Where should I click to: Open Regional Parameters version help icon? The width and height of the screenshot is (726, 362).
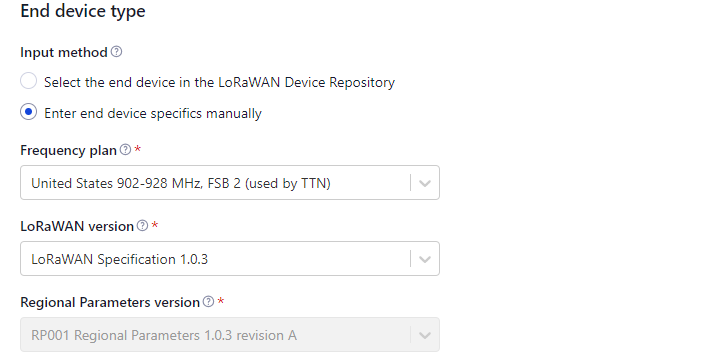click(209, 302)
